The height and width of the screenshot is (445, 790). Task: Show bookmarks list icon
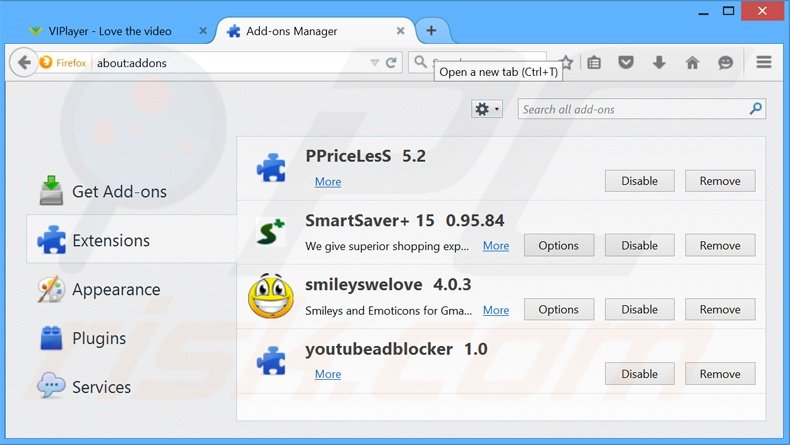click(594, 62)
